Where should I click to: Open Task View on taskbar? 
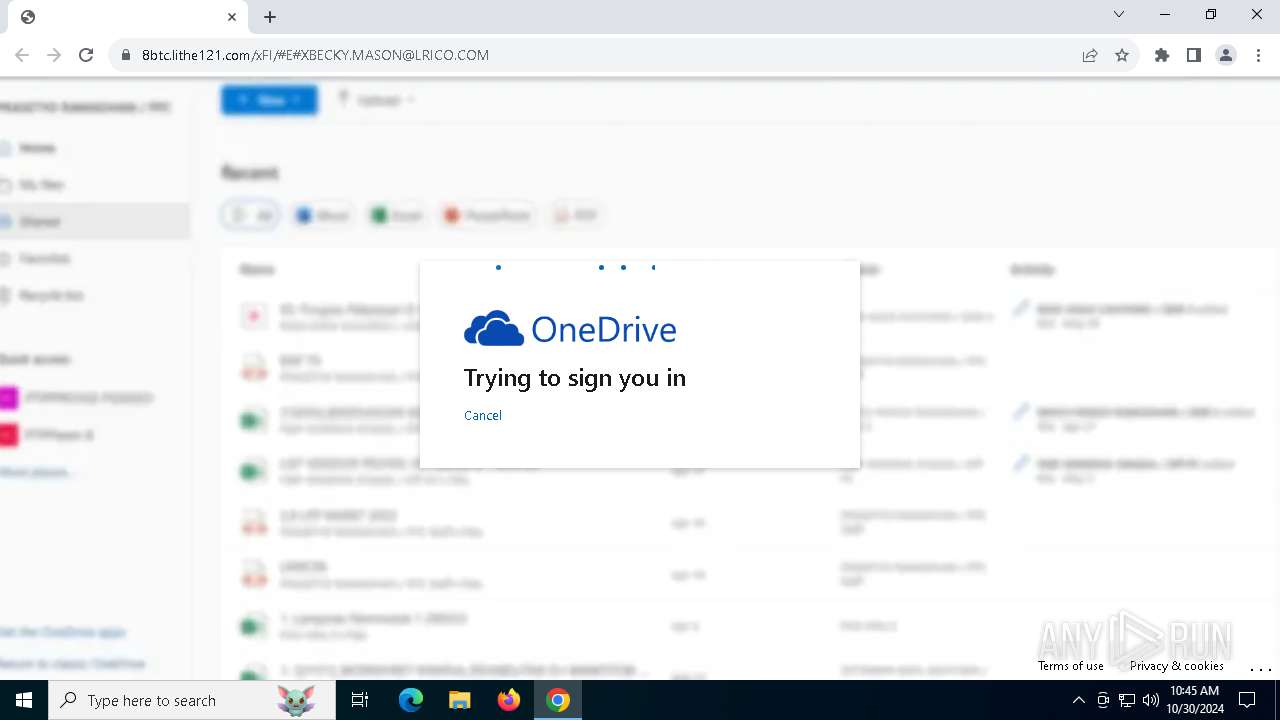click(360, 700)
